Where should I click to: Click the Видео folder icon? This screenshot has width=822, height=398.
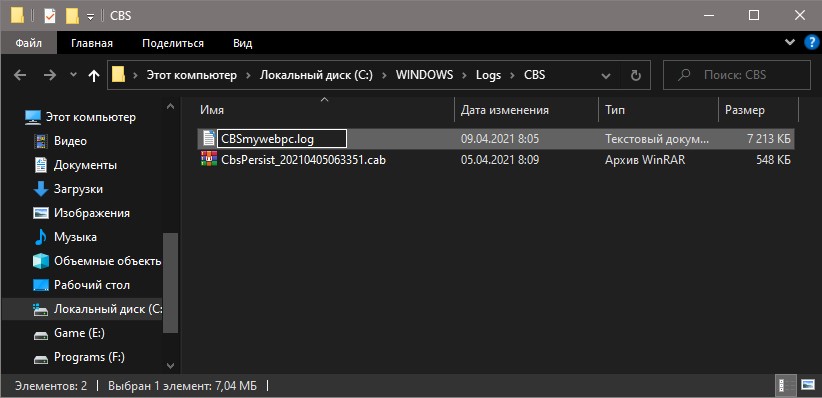pos(40,141)
